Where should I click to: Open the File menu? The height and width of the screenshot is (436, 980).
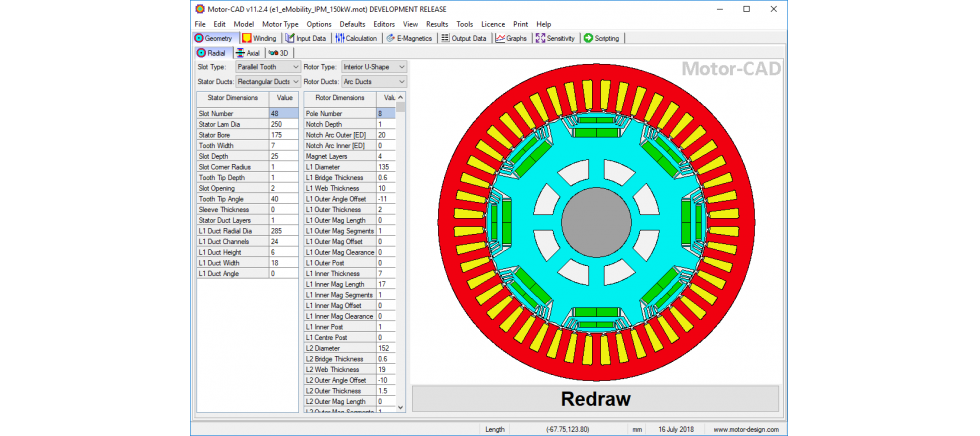click(200, 24)
